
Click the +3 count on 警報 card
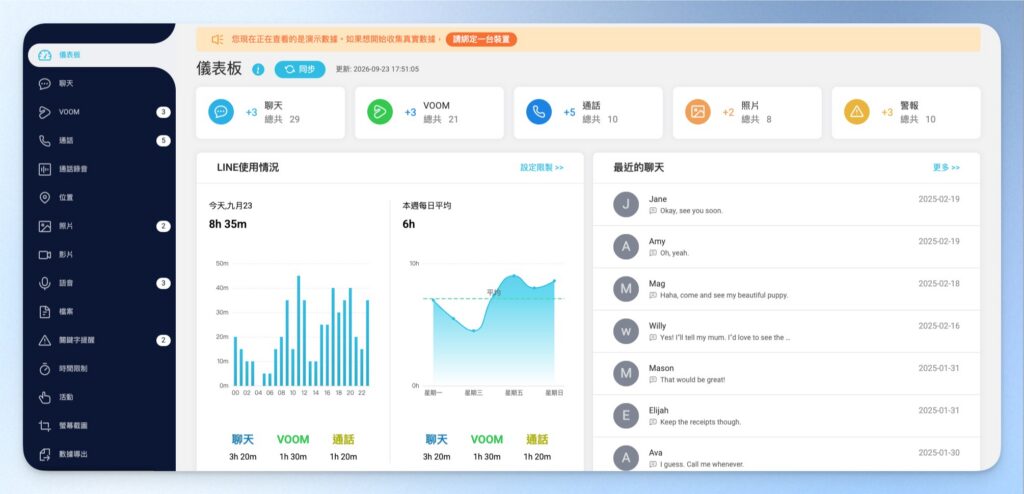(x=887, y=112)
